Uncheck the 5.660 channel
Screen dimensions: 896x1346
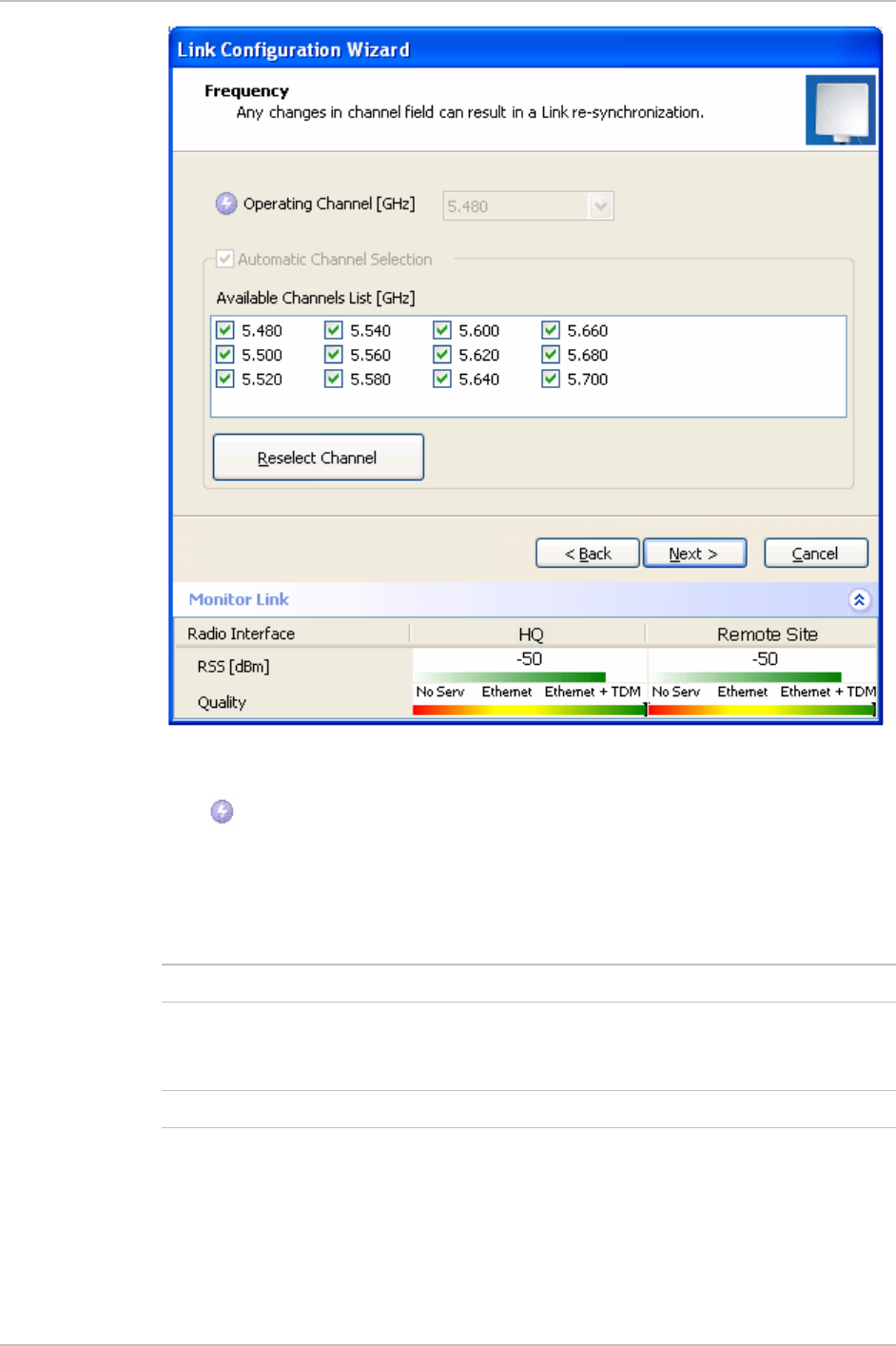click(x=550, y=330)
